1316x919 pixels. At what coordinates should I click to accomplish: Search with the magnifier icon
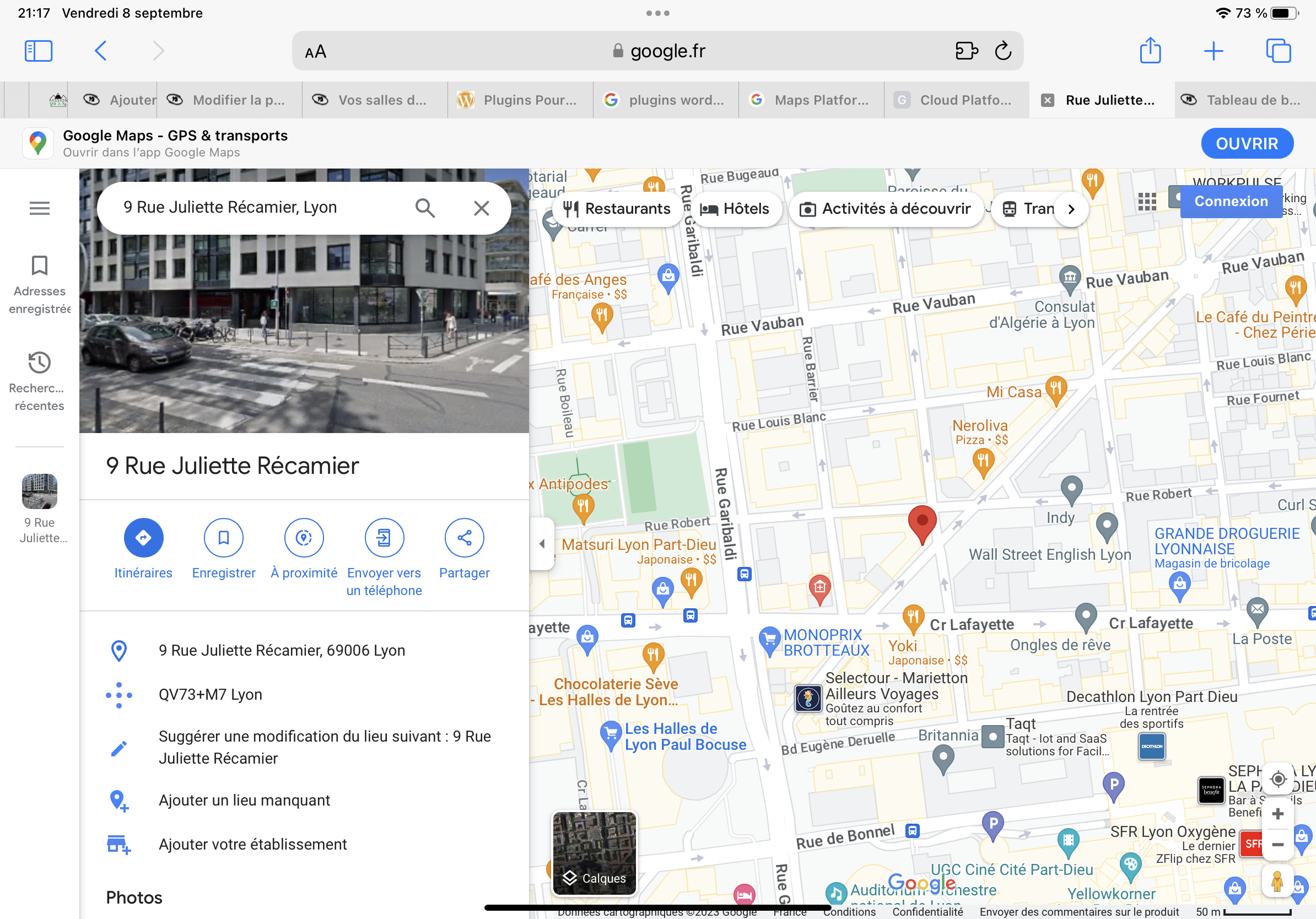pyautogui.click(x=425, y=208)
